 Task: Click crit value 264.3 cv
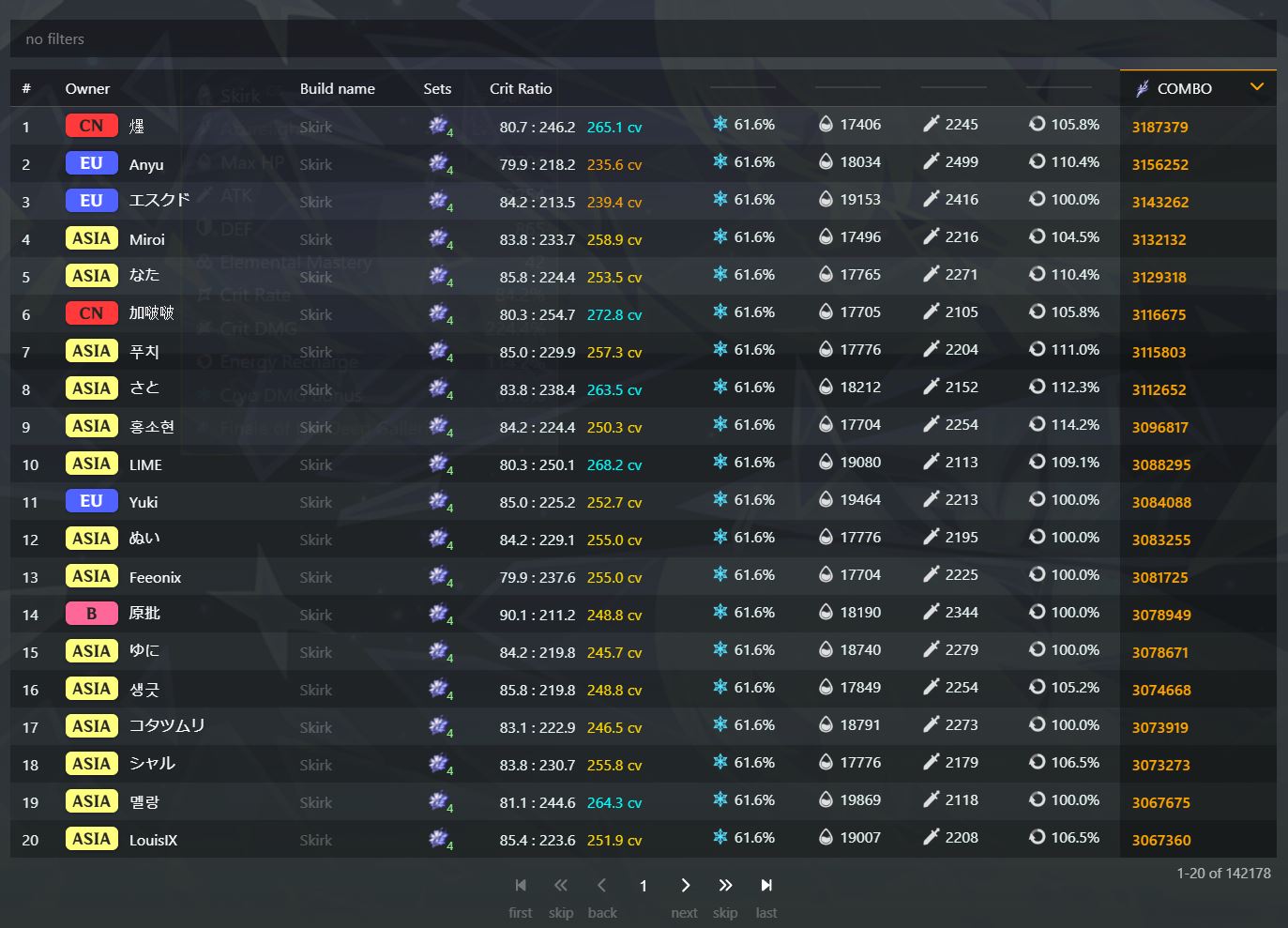coord(614,802)
